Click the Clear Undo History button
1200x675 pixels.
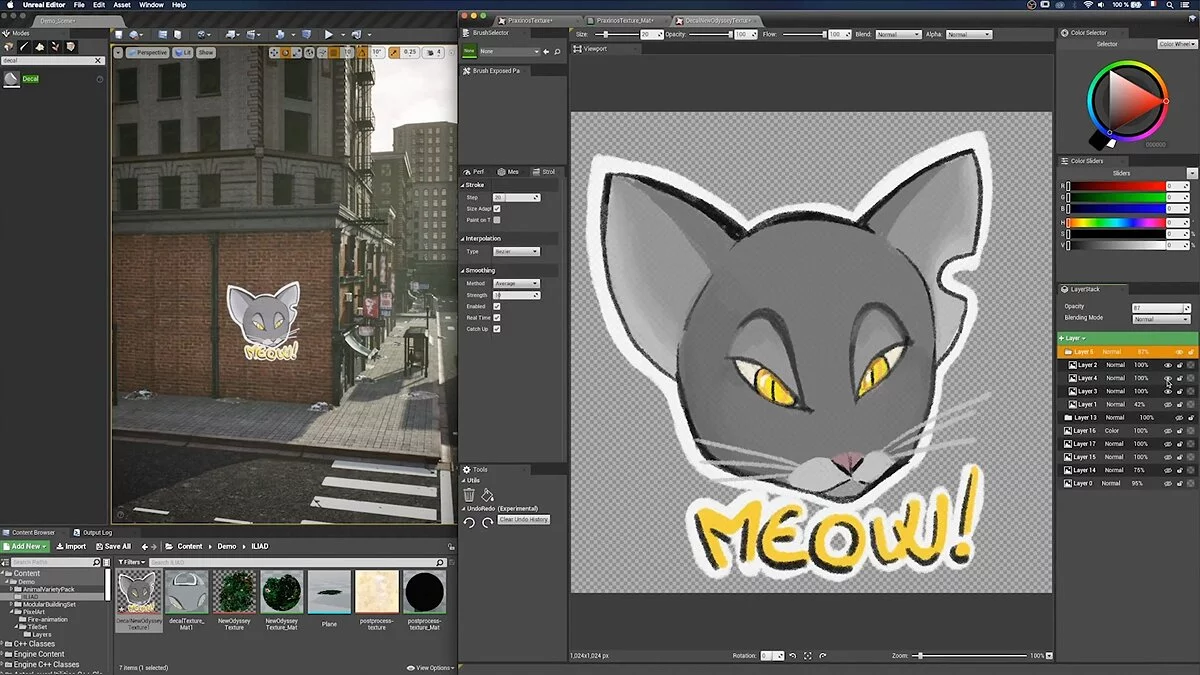click(524, 520)
